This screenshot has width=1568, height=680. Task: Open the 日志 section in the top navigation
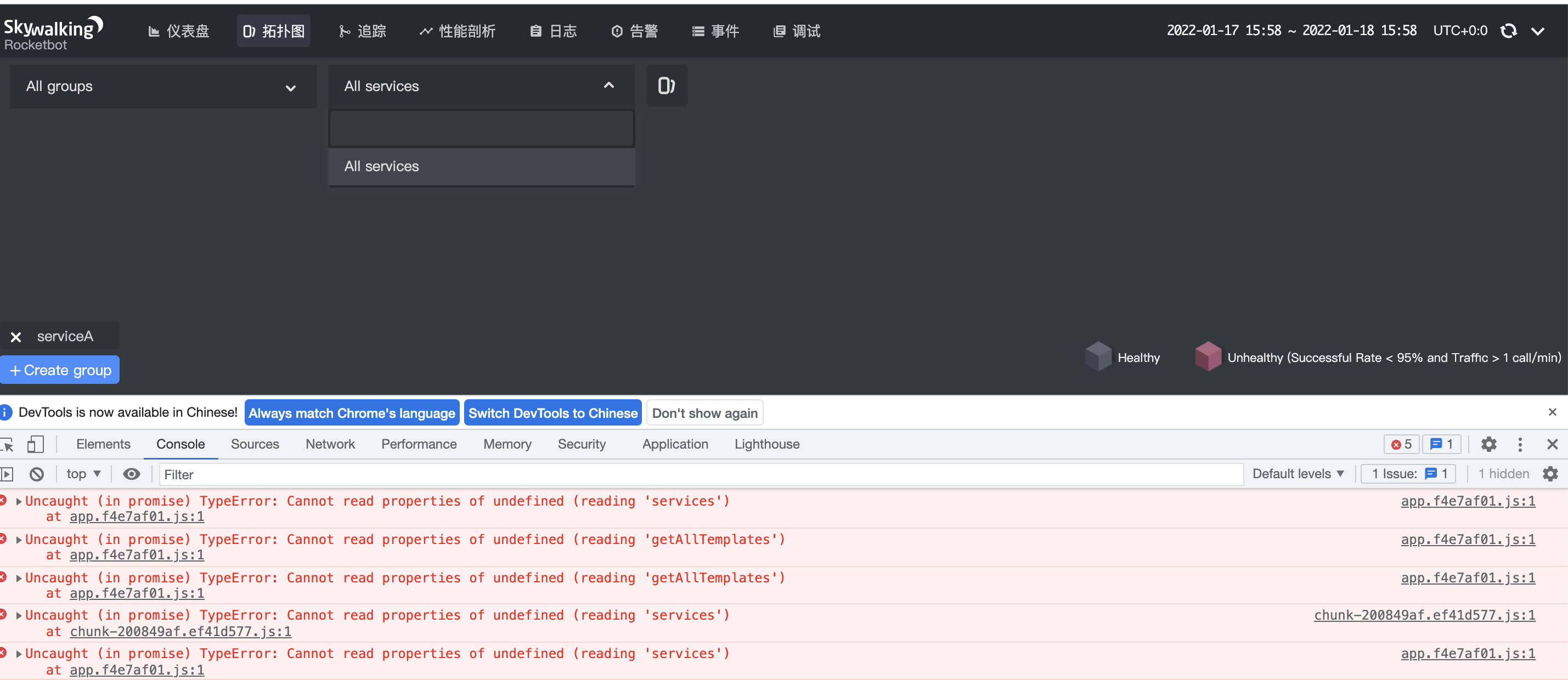(552, 30)
